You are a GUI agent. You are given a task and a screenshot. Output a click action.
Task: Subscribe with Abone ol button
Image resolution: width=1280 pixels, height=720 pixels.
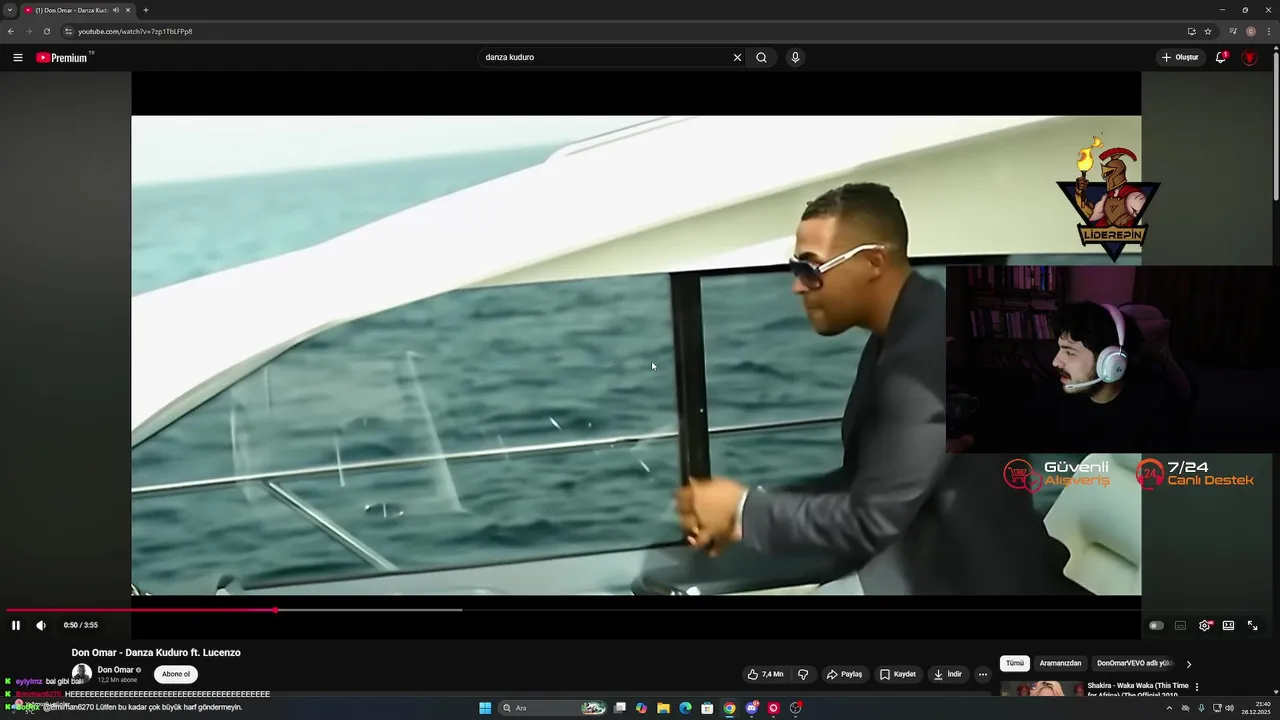[176, 674]
